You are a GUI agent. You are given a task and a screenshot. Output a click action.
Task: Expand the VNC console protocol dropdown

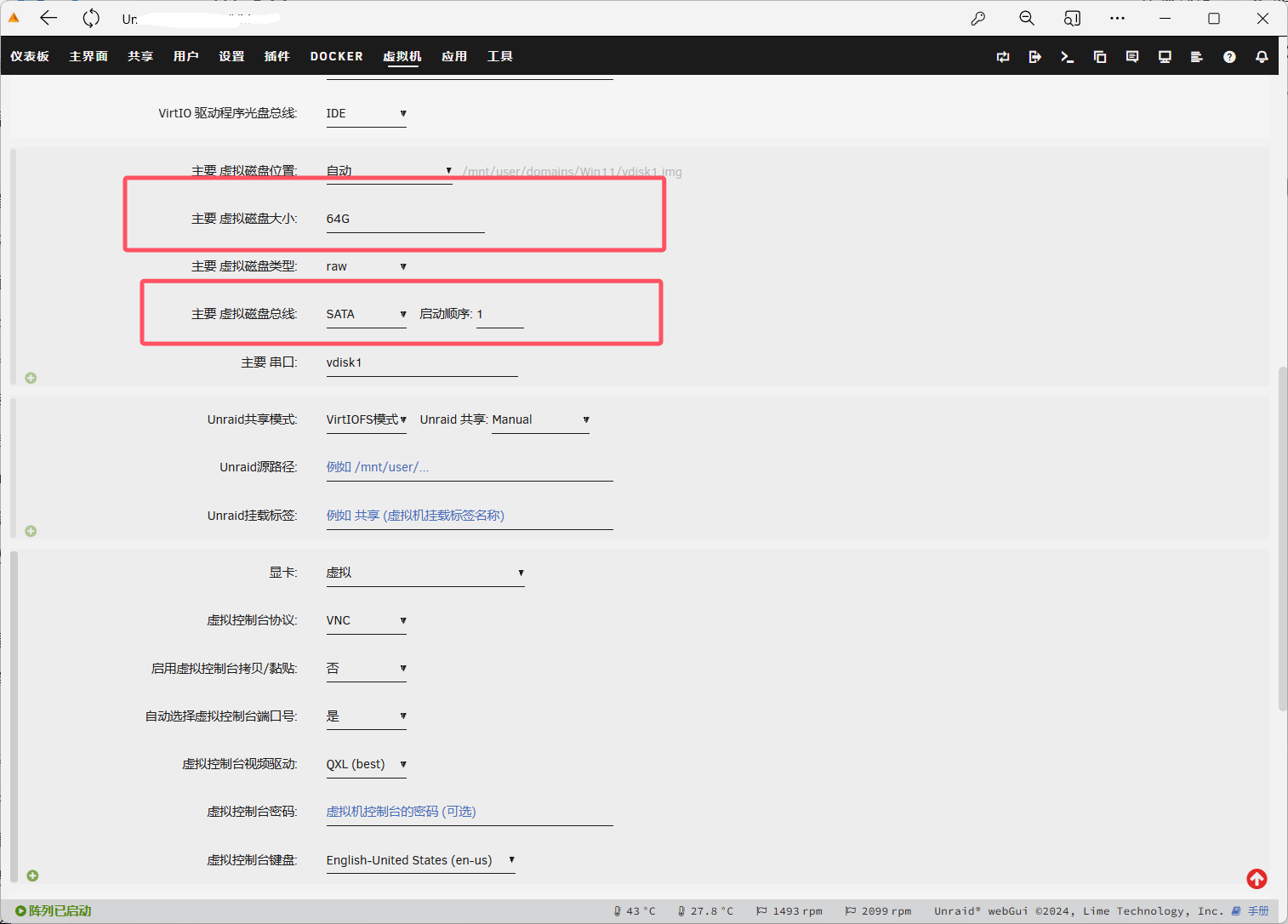(x=366, y=621)
